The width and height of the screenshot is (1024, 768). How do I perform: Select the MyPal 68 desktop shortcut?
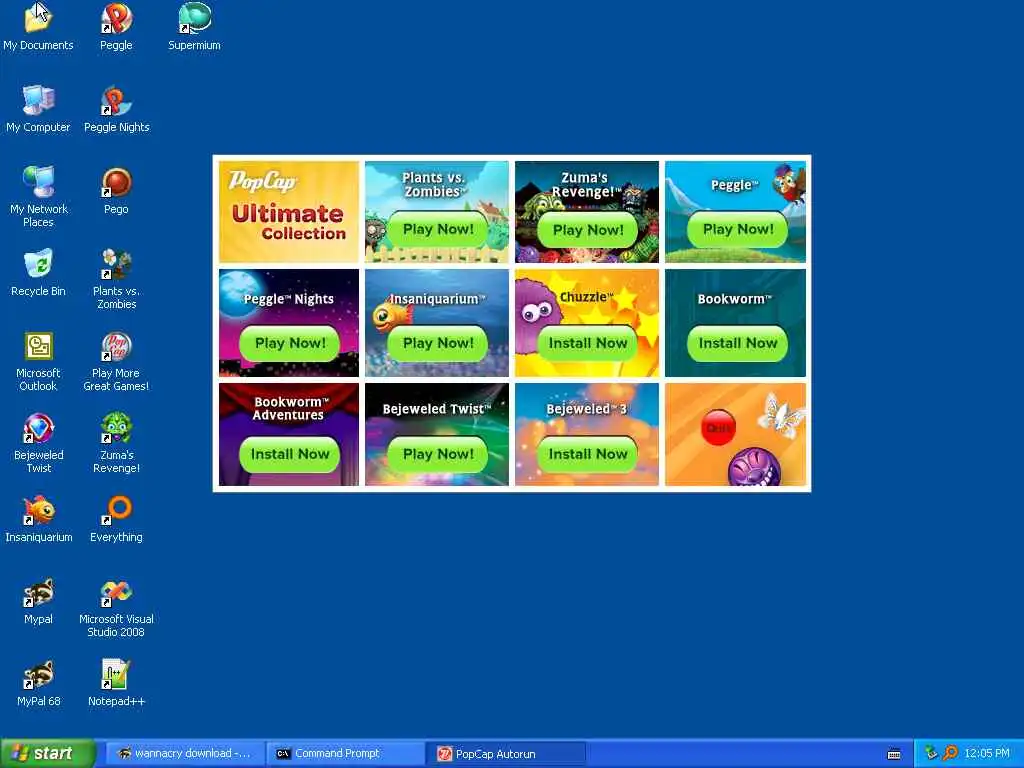pos(39,683)
